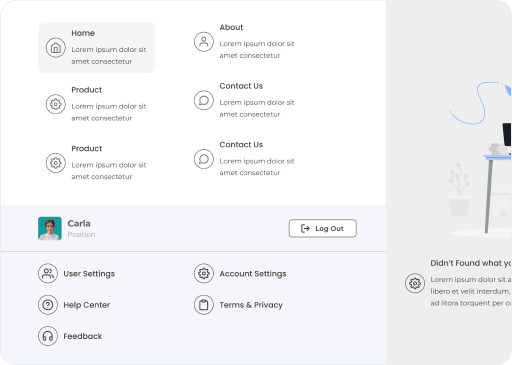Open the User Settings link

(89, 274)
